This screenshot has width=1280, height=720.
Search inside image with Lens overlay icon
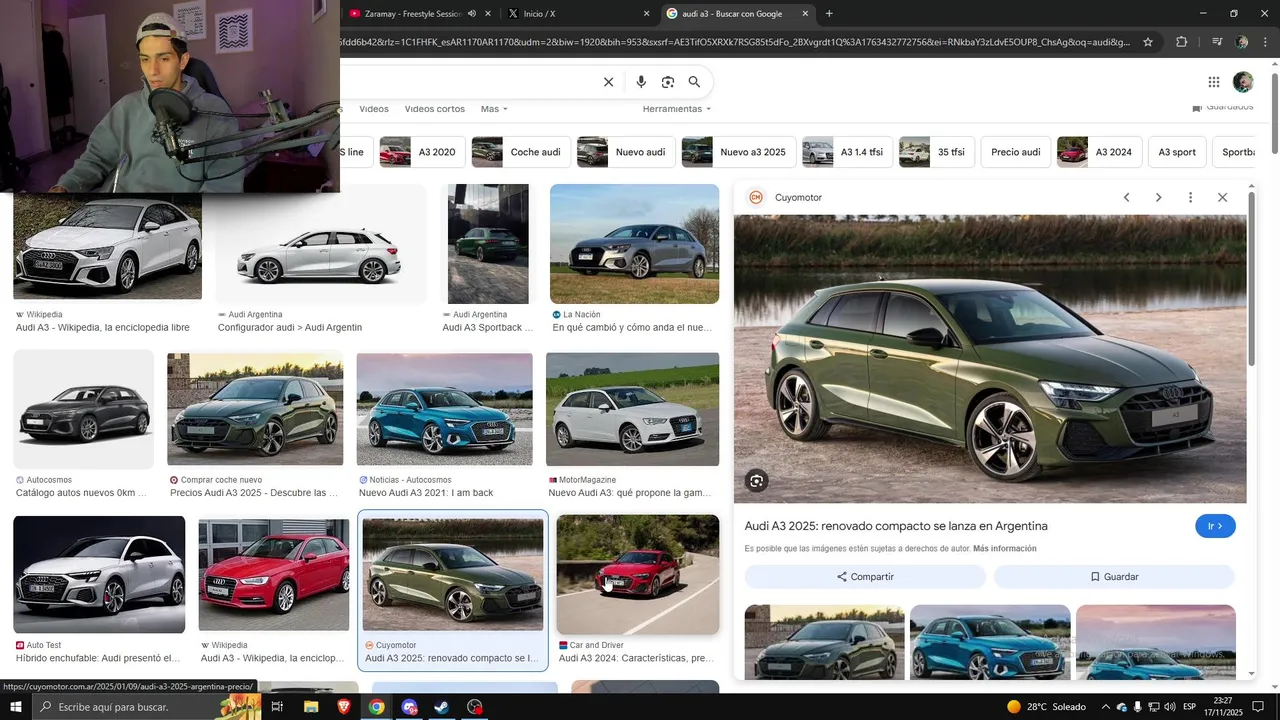pyautogui.click(x=757, y=481)
